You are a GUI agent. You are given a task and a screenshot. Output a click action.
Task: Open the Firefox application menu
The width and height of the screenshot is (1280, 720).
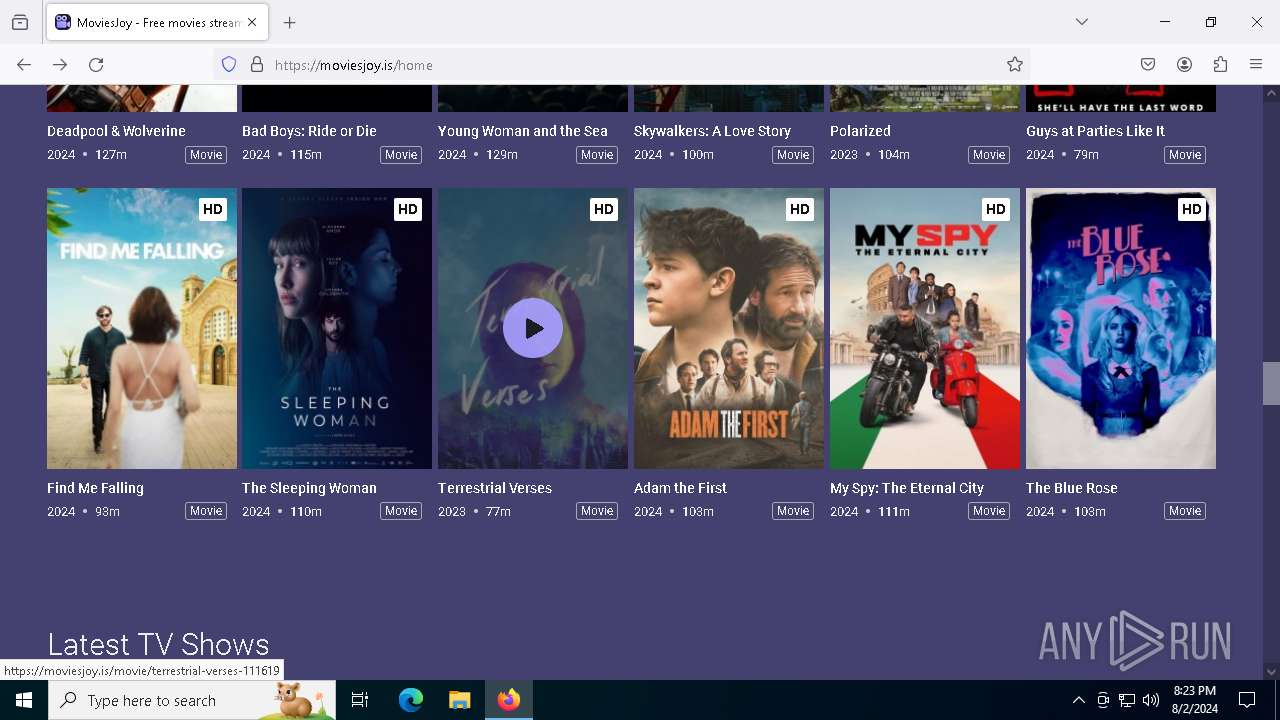pyautogui.click(x=1256, y=65)
